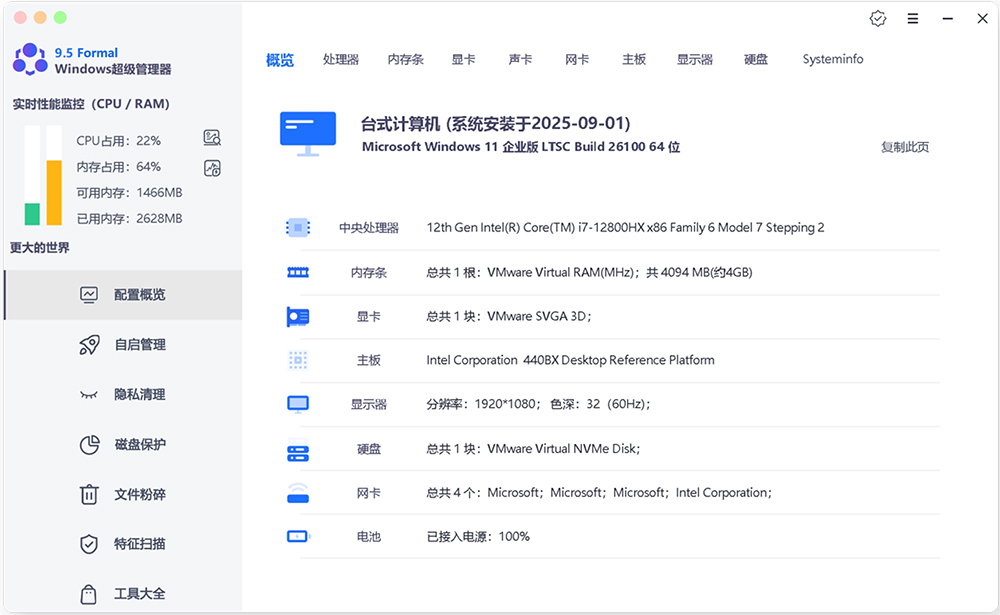Go to the top 主板 tab
Image resolution: width=1000 pixels, height=615 pixels.
pyautogui.click(x=634, y=59)
